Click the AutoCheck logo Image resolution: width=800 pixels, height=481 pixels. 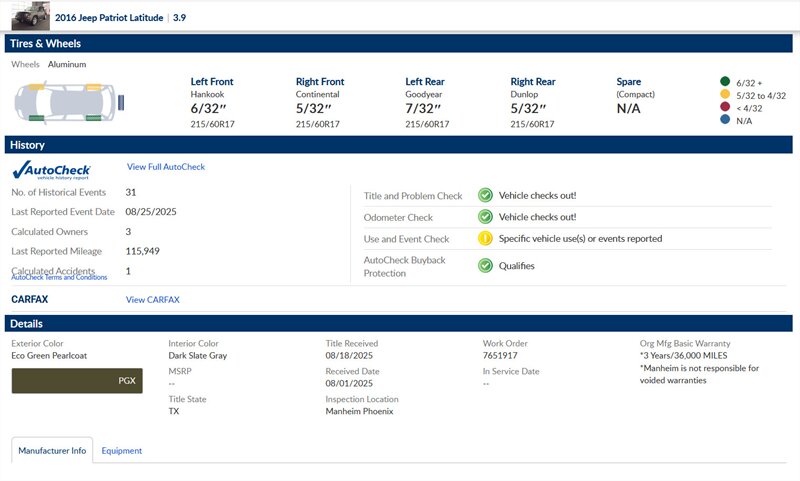[51, 170]
